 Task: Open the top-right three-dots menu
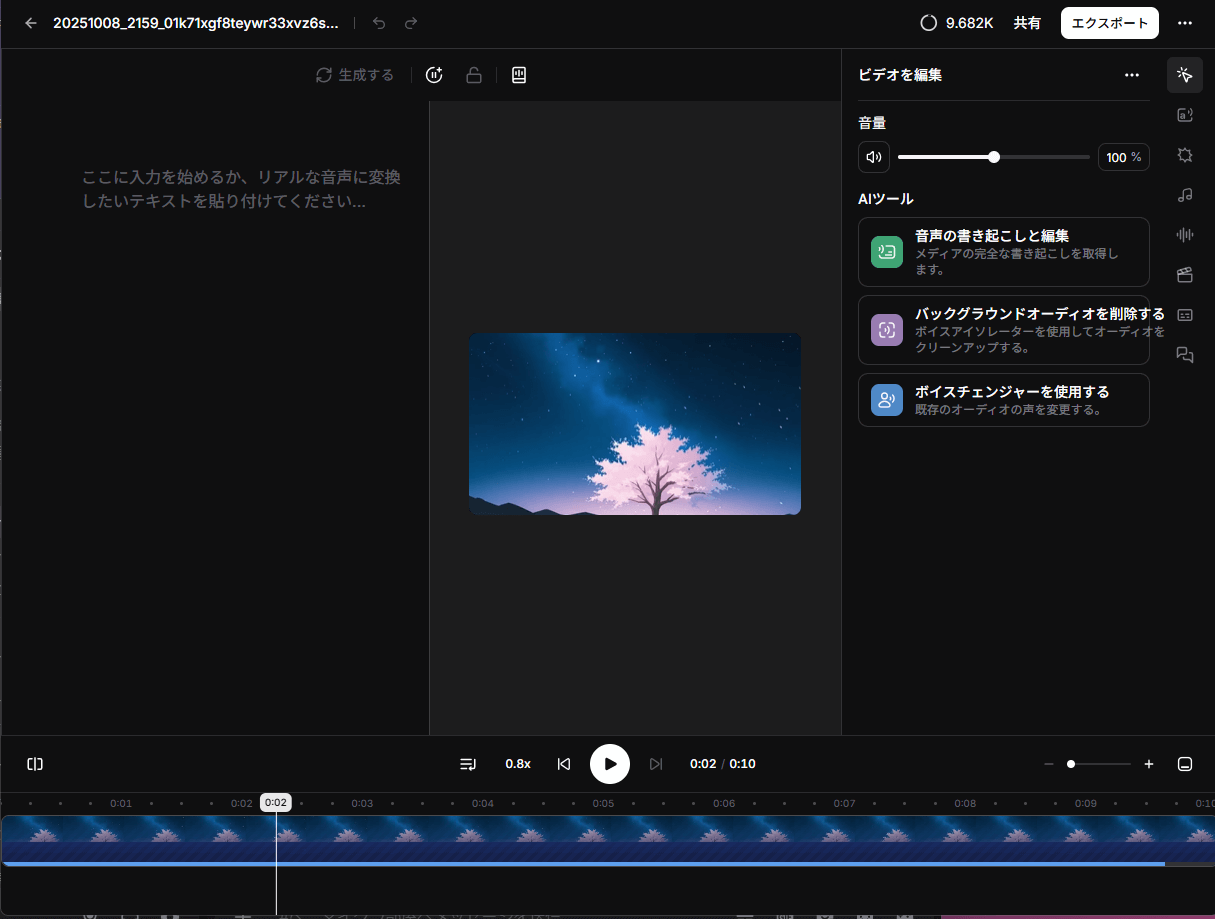[x=1185, y=23]
